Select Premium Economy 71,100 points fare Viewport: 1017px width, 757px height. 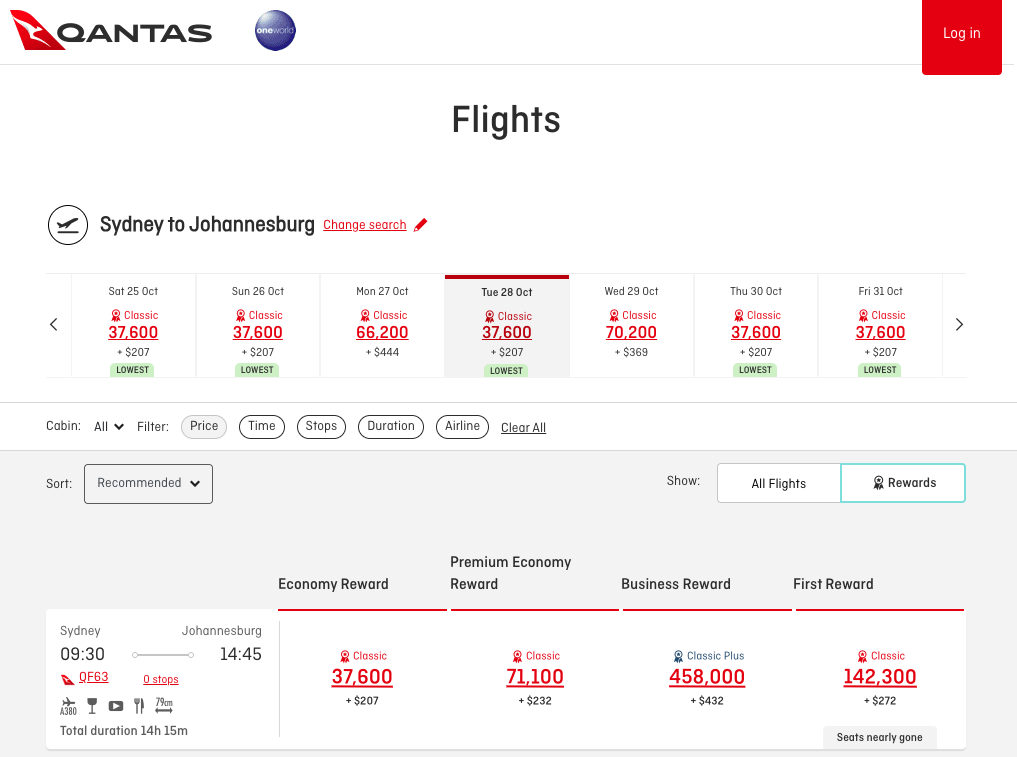pos(534,677)
